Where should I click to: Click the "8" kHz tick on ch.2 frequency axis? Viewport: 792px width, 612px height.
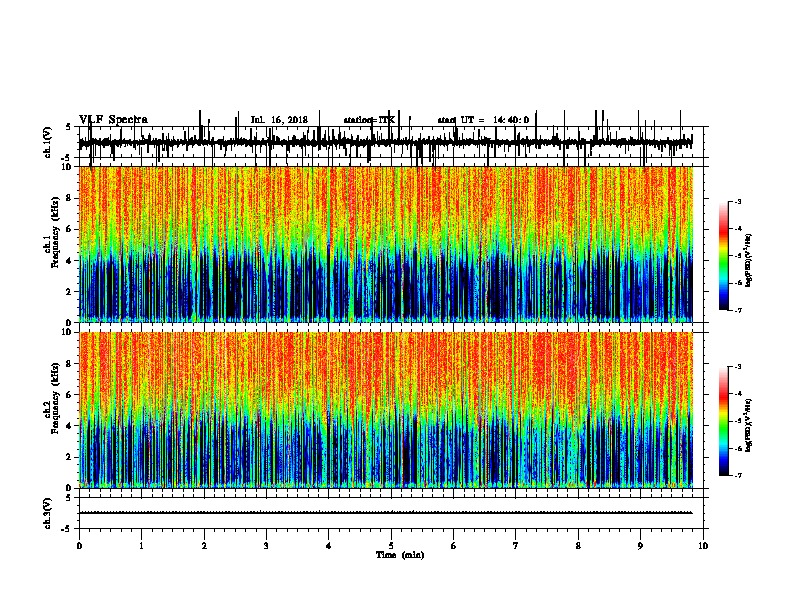tap(69, 364)
